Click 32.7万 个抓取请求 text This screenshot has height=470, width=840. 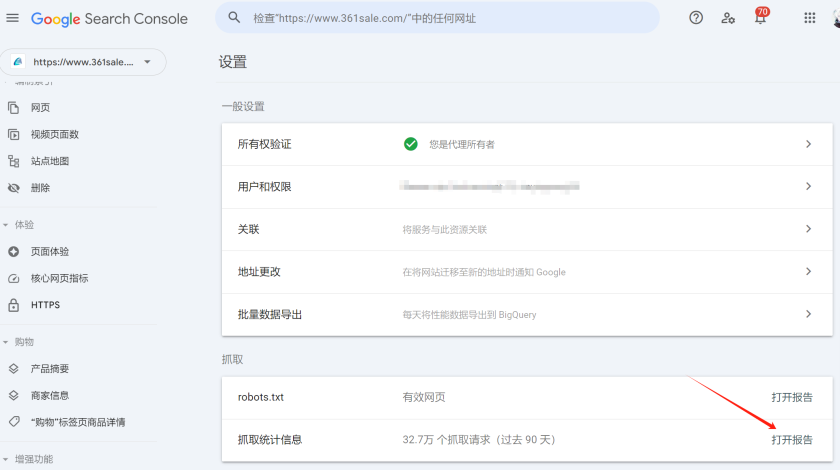click(x=479, y=440)
